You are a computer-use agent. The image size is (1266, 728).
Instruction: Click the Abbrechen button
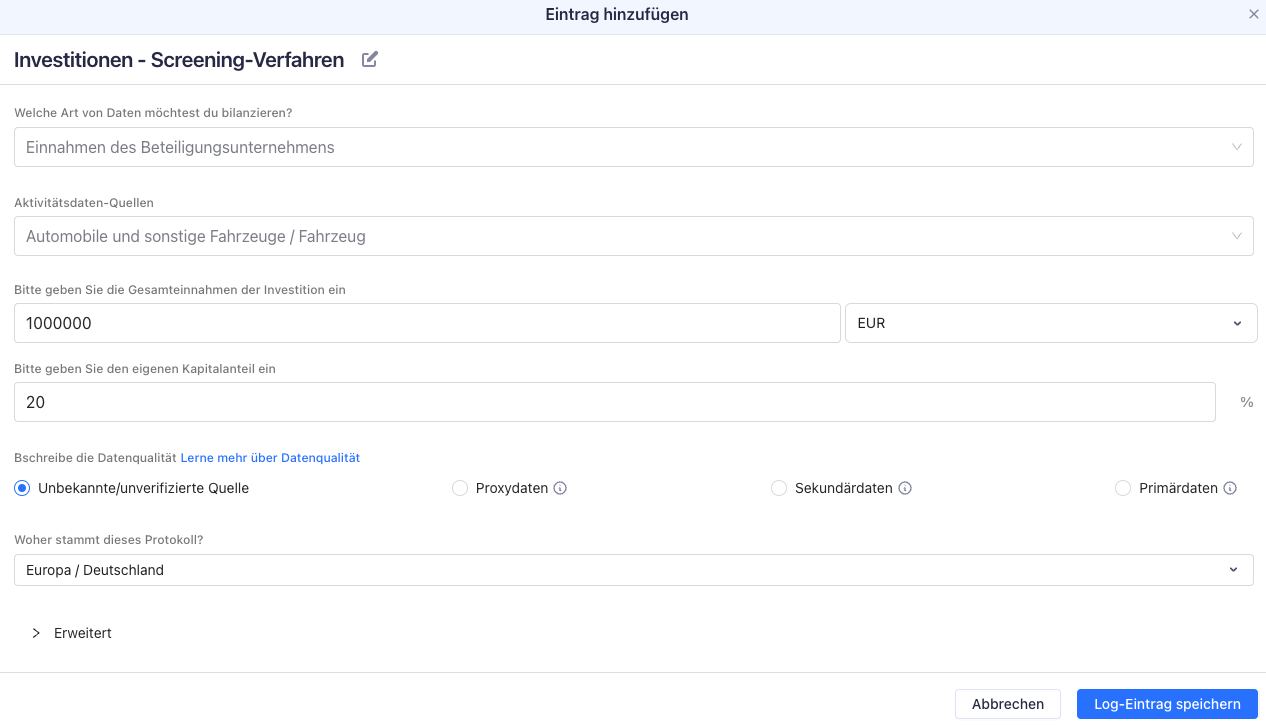[1008, 704]
